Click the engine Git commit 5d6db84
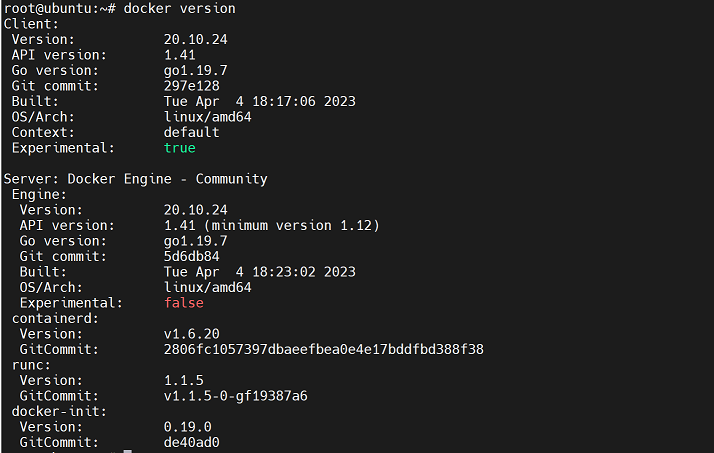Screen dimensions: 714x453 click(x=192, y=256)
